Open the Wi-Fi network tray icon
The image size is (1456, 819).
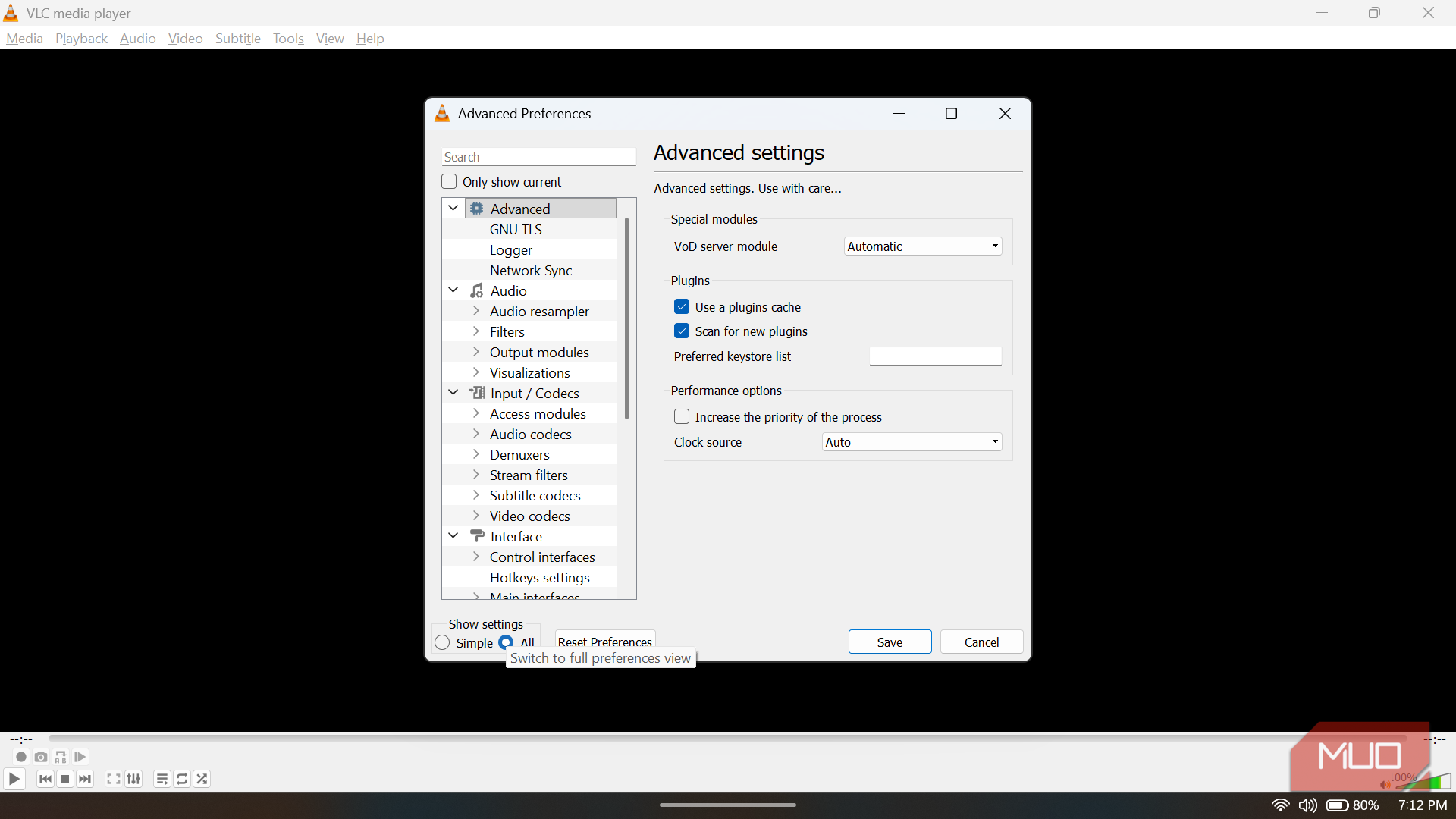pyautogui.click(x=1281, y=805)
